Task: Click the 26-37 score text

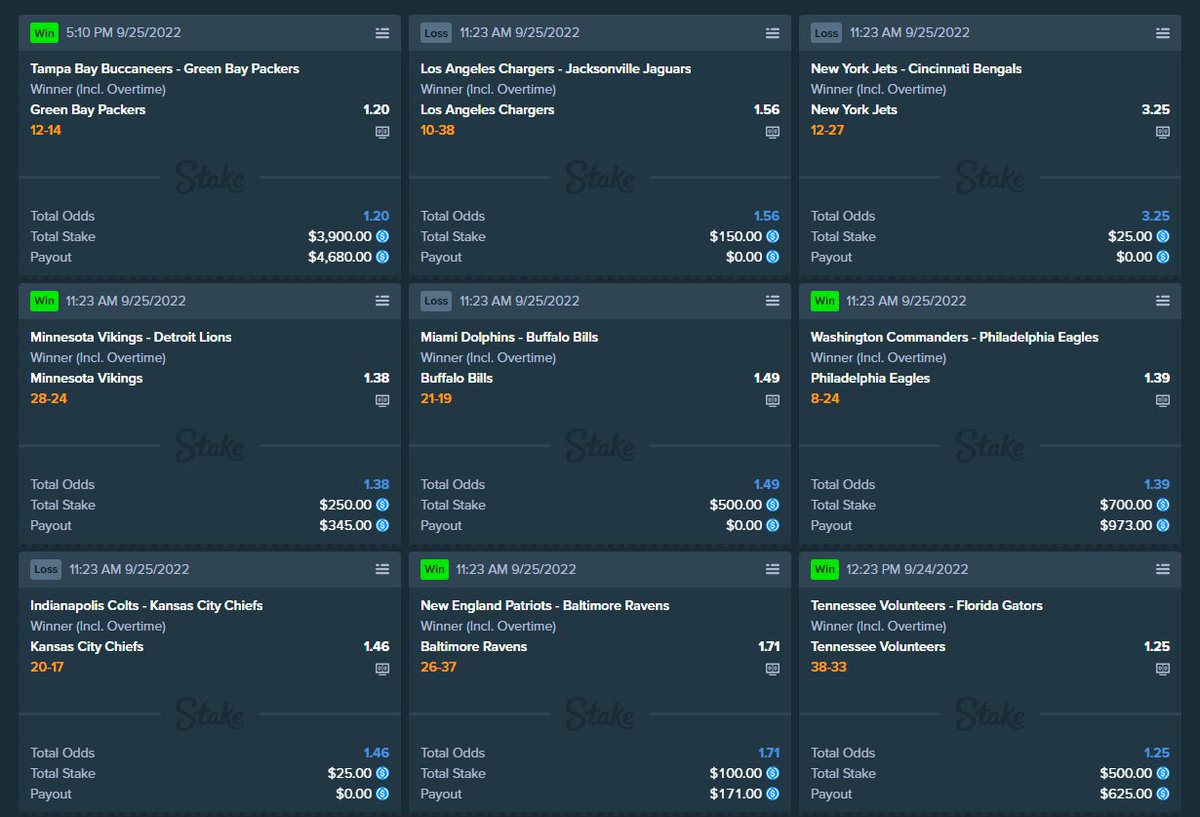Action: (x=438, y=666)
